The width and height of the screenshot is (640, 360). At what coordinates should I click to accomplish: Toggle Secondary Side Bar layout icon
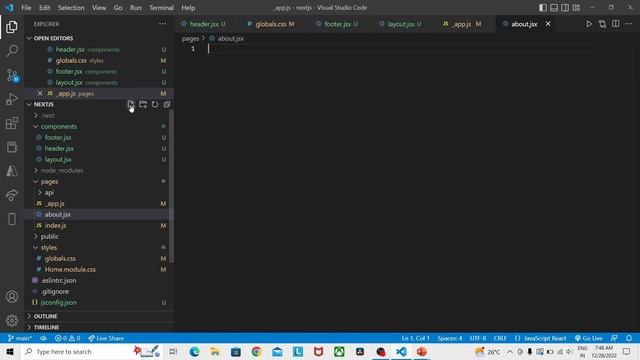[565, 8]
